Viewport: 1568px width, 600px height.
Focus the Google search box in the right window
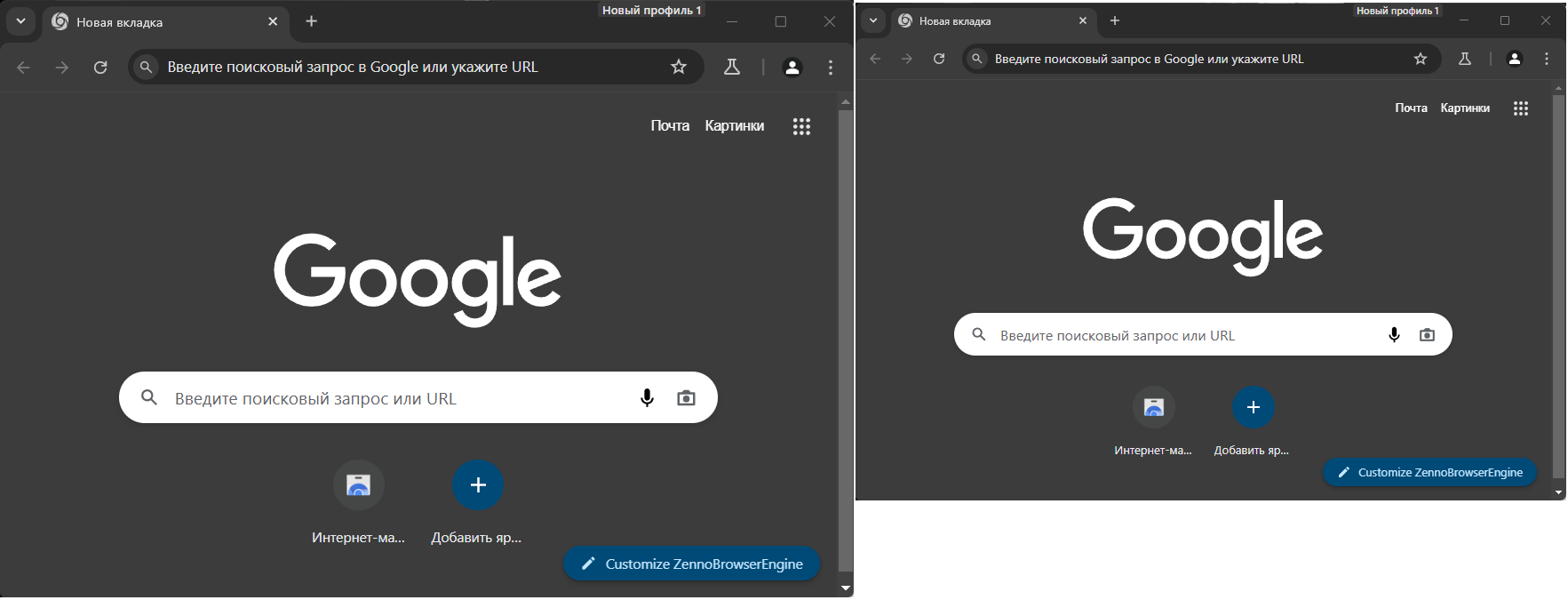tap(1203, 335)
